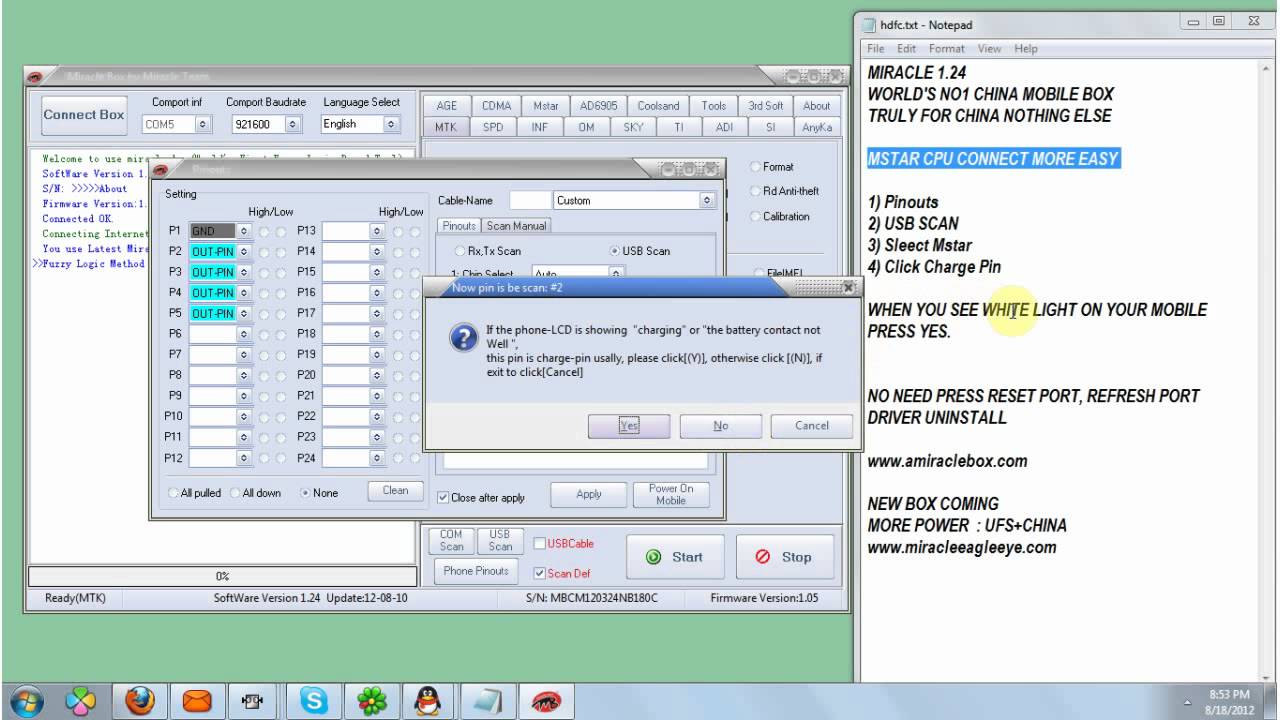Open the Skype taskbar icon
Viewport: 1280px width, 720px height.
314,701
